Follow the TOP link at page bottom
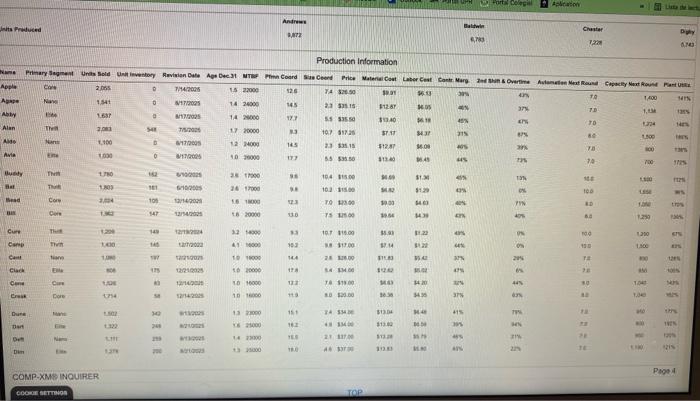 [x=354, y=393]
